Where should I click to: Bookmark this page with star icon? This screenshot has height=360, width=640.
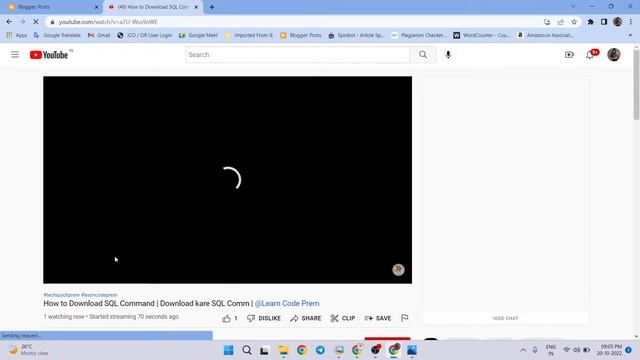(574, 22)
